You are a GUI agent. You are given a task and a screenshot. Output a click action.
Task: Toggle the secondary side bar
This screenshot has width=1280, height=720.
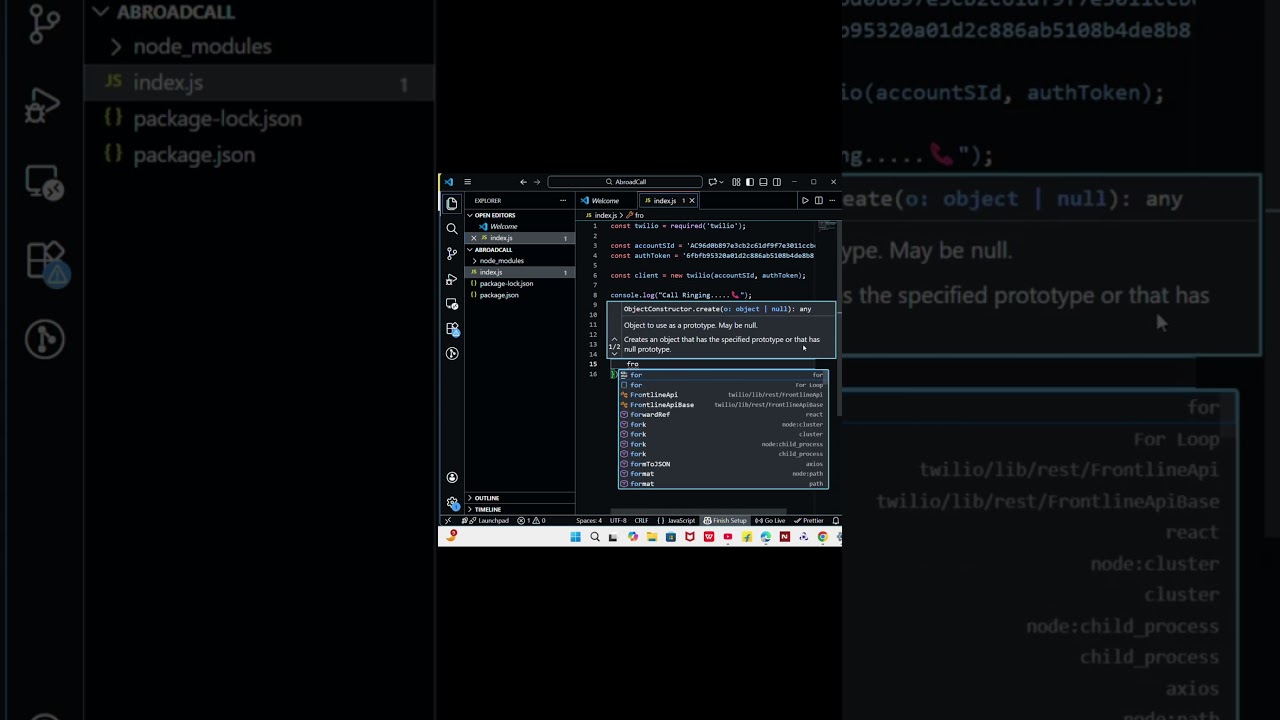777,182
